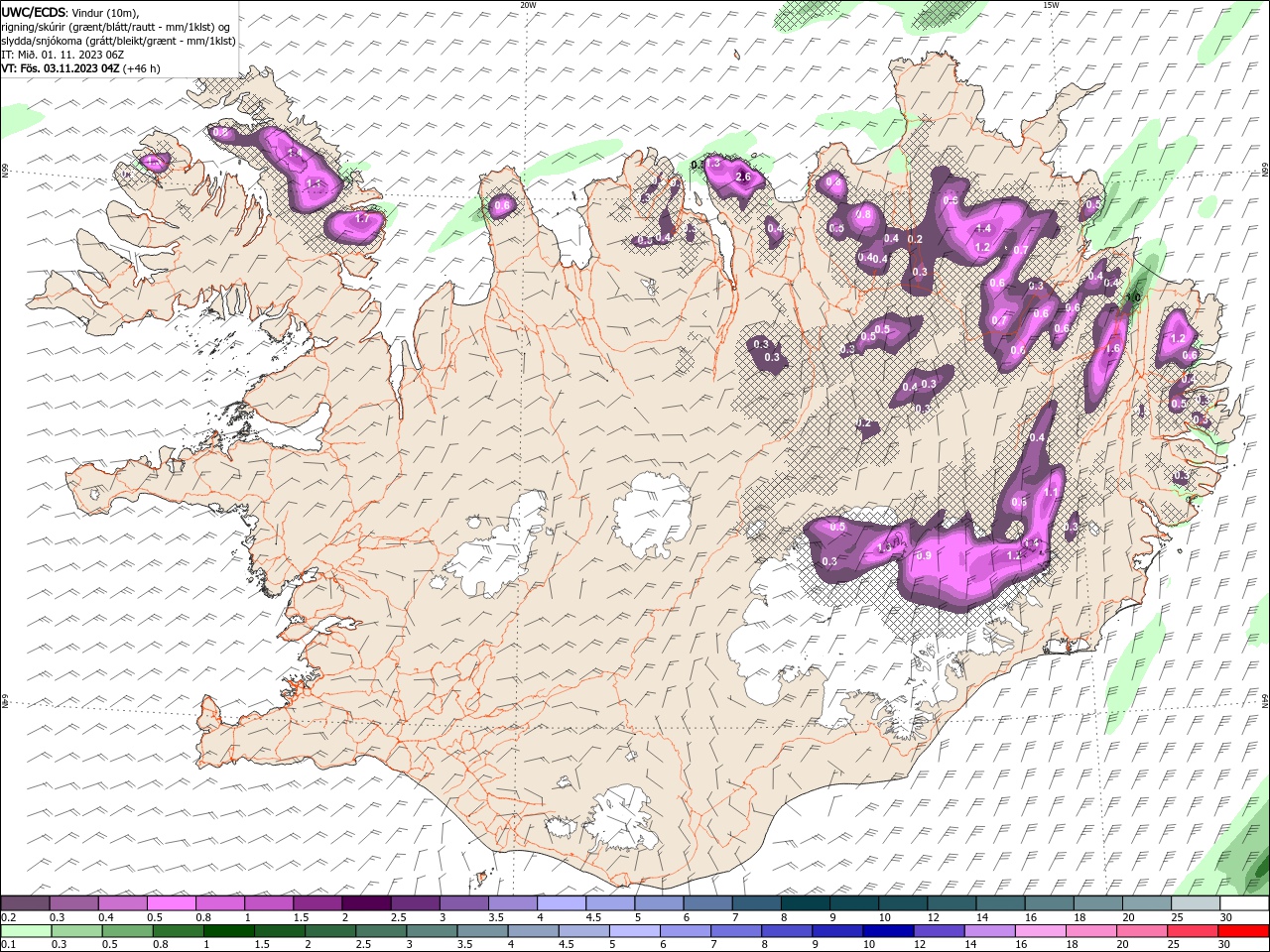Select the darkest green 1 rain legend swatch
Viewport: 1270px width, 952px height.
click(x=228, y=931)
